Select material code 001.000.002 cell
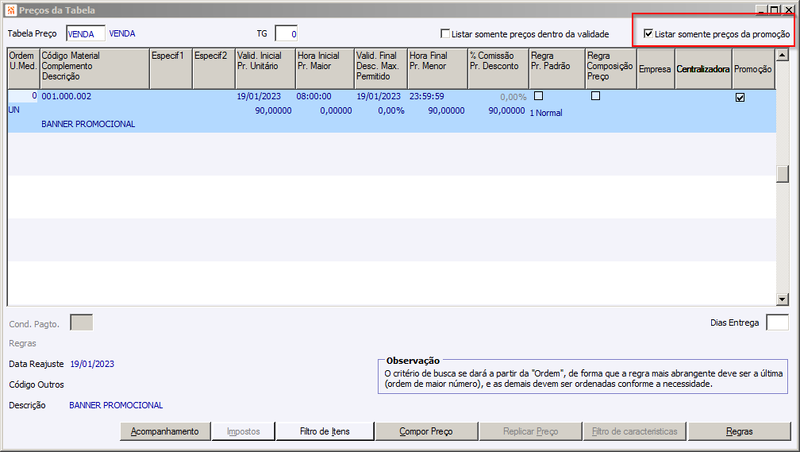 [66, 96]
